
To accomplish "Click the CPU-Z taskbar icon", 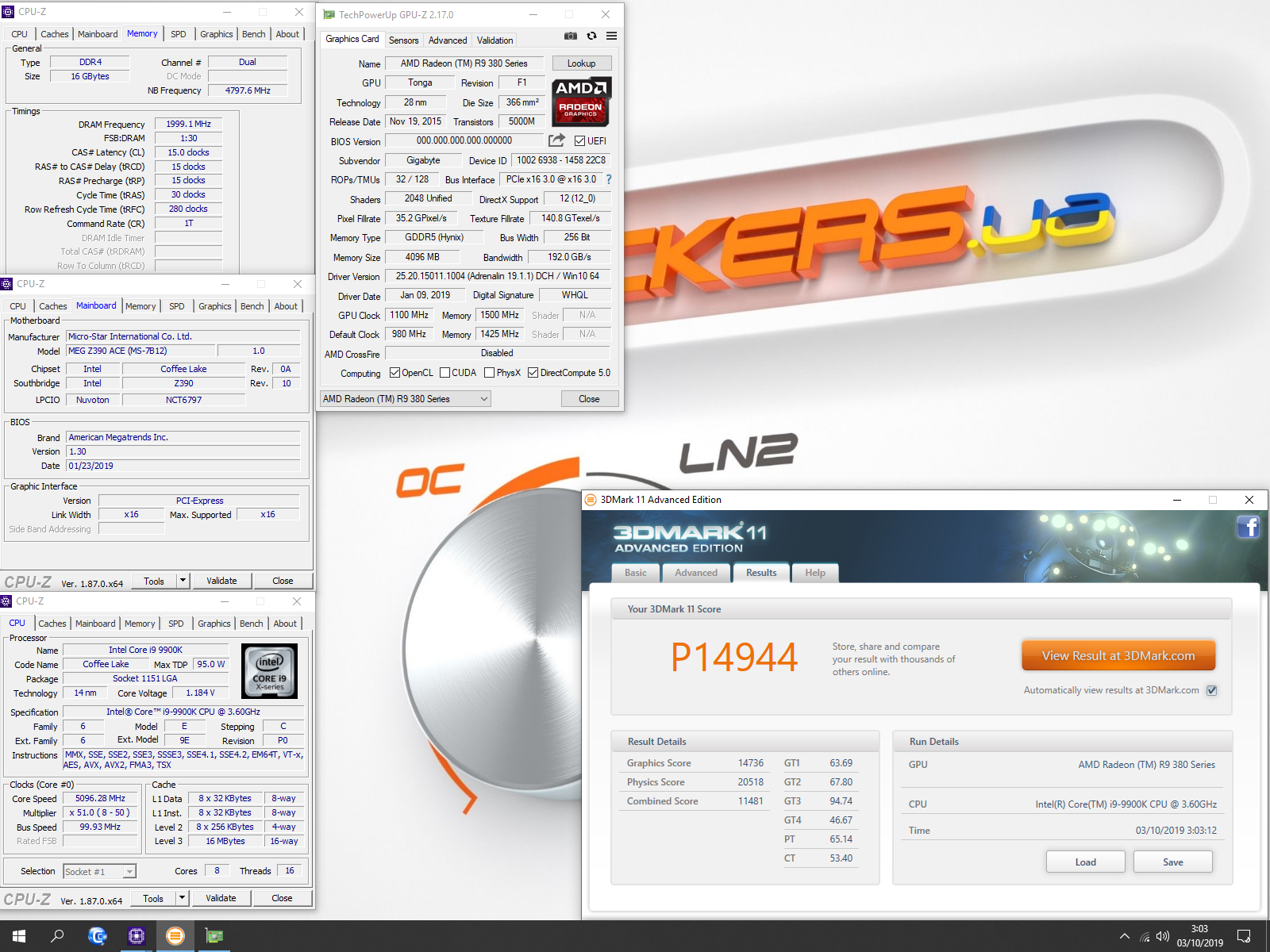I will click(136, 936).
